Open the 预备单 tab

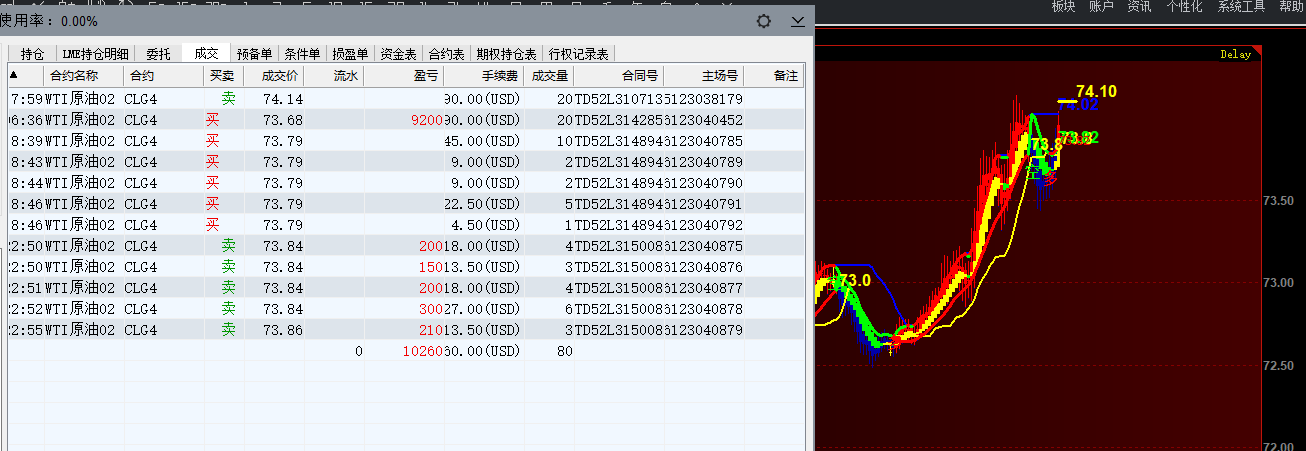255,54
